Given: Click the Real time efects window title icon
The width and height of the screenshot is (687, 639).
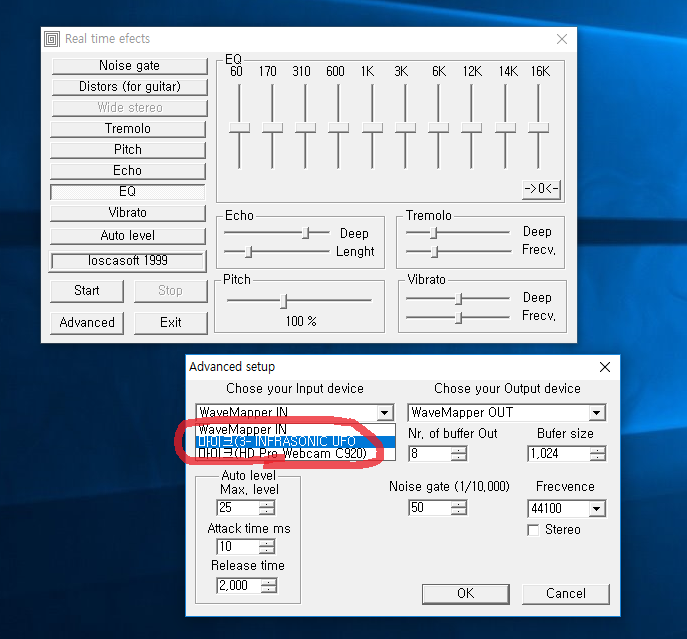Looking at the screenshot, I should click(x=52, y=39).
